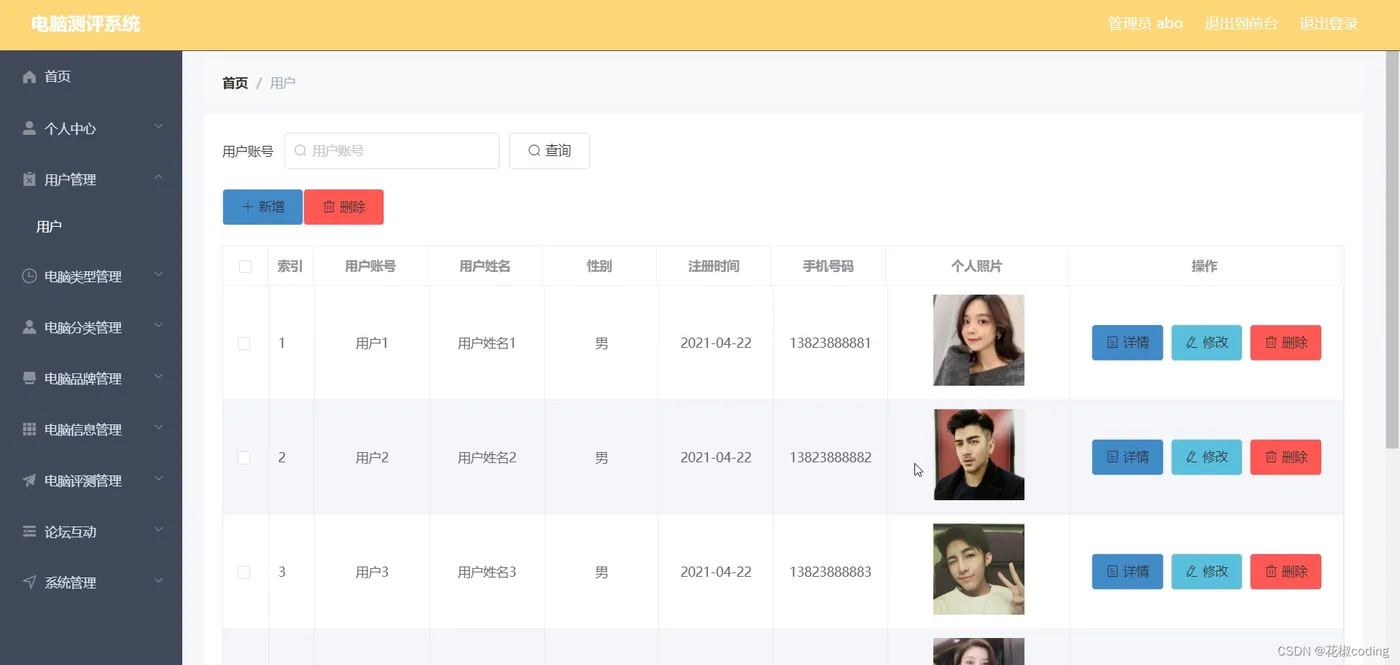Viewport: 1400px width, 665px height.
Task: Expand 电脑类型管理 using its chevron
Action: (x=158, y=275)
